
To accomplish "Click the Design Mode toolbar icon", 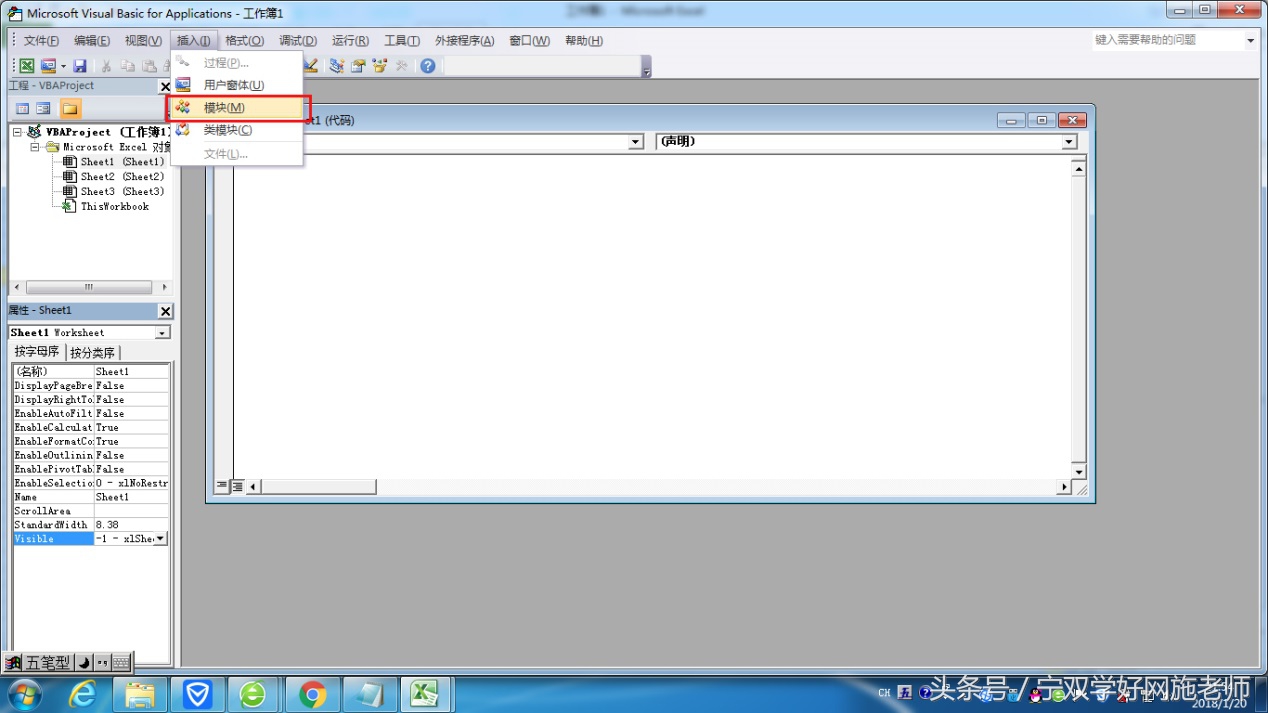I will click(311, 66).
